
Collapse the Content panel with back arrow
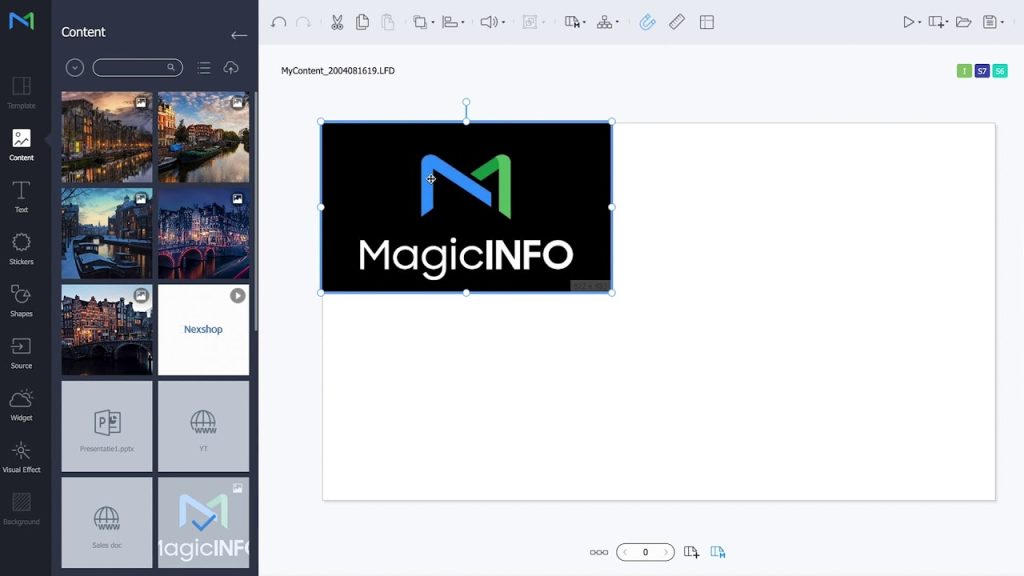click(x=238, y=35)
